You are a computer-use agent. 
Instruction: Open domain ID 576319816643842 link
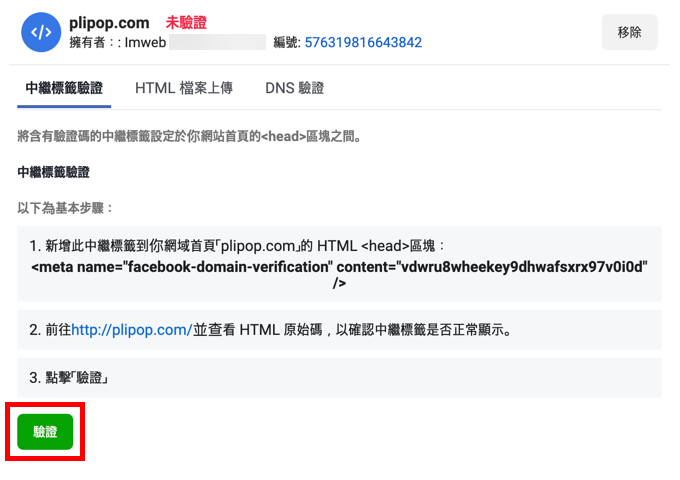pyautogui.click(x=363, y=42)
